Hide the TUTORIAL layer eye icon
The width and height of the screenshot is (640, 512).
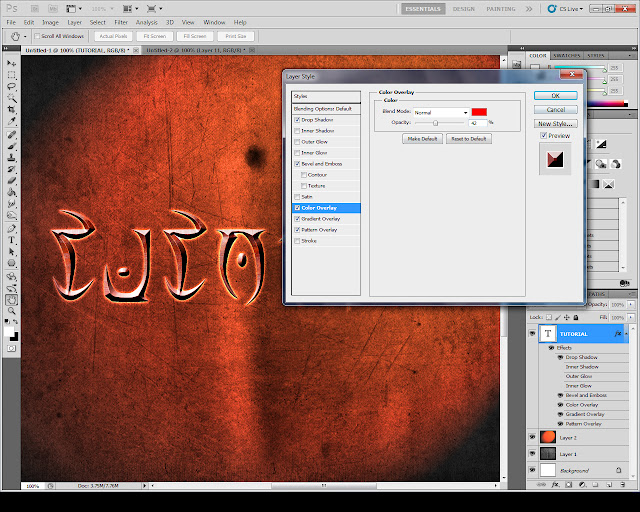pyautogui.click(x=532, y=334)
